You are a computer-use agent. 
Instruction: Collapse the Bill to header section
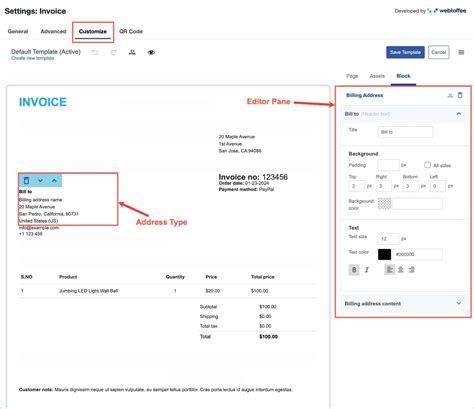pos(459,114)
